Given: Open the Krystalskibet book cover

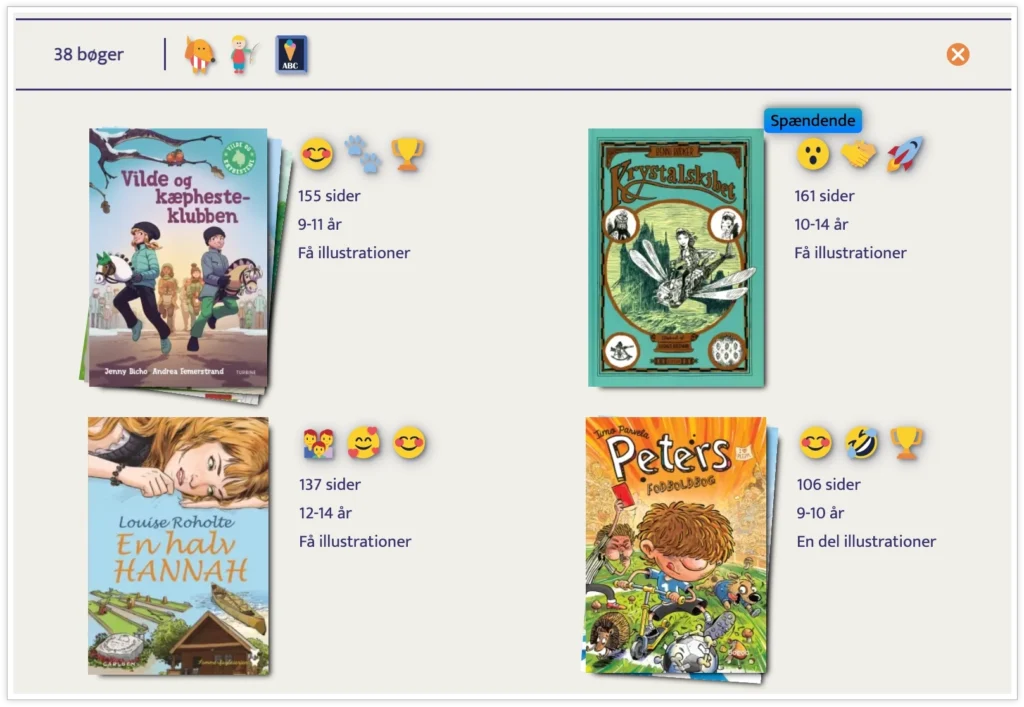Looking at the screenshot, I should 676,258.
